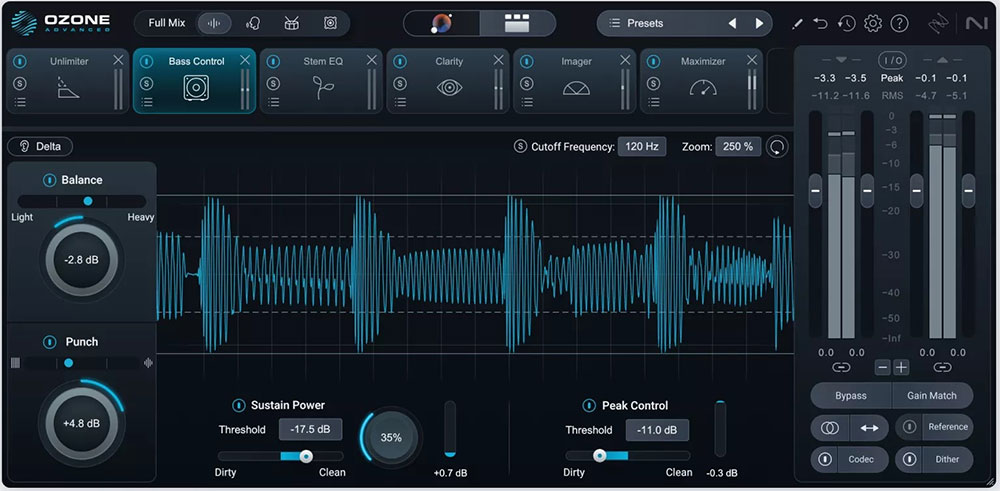Click the Codec button
The image size is (1000, 491).
[x=860, y=459]
